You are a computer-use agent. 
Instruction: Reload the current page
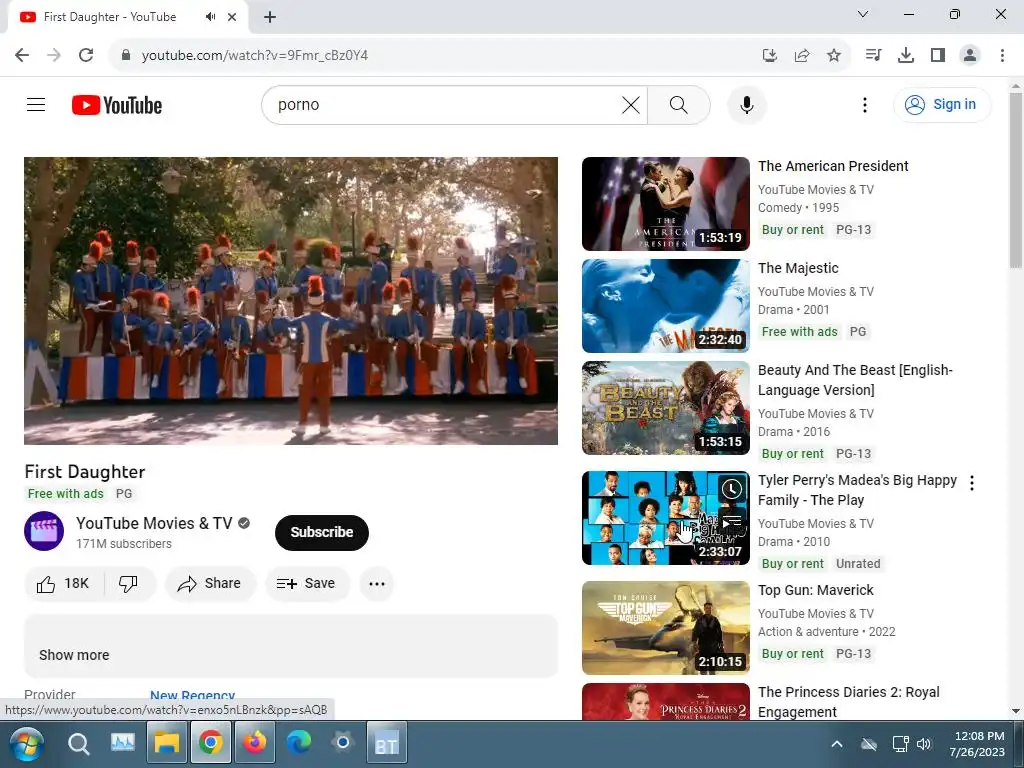[x=86, y=55]
